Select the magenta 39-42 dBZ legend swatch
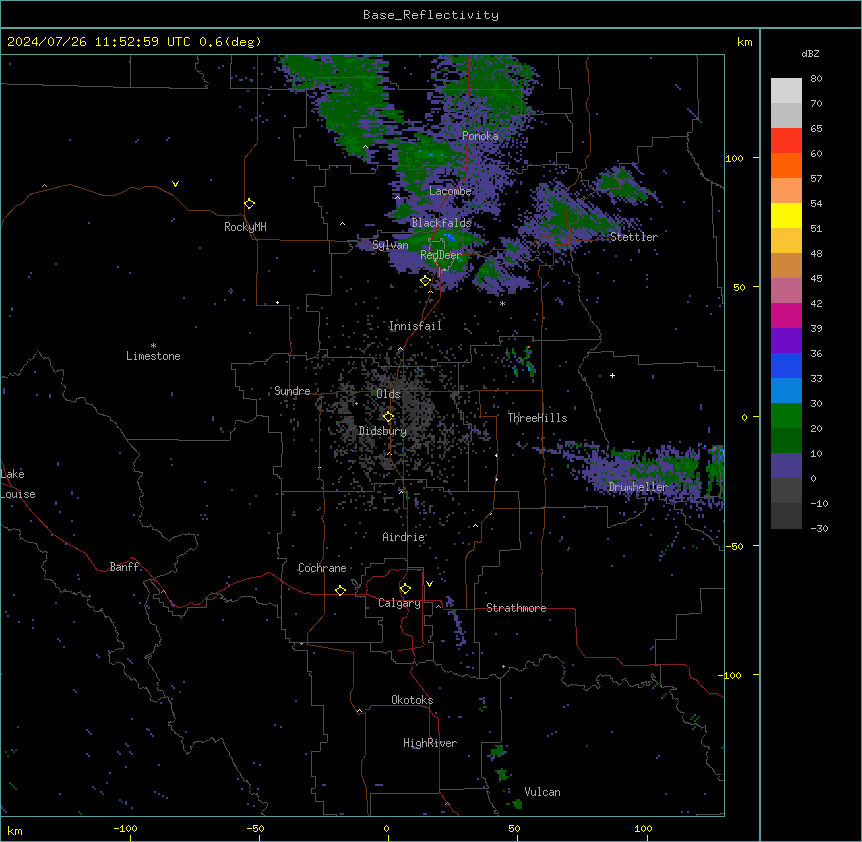862x842 pixels. point(786,315)
